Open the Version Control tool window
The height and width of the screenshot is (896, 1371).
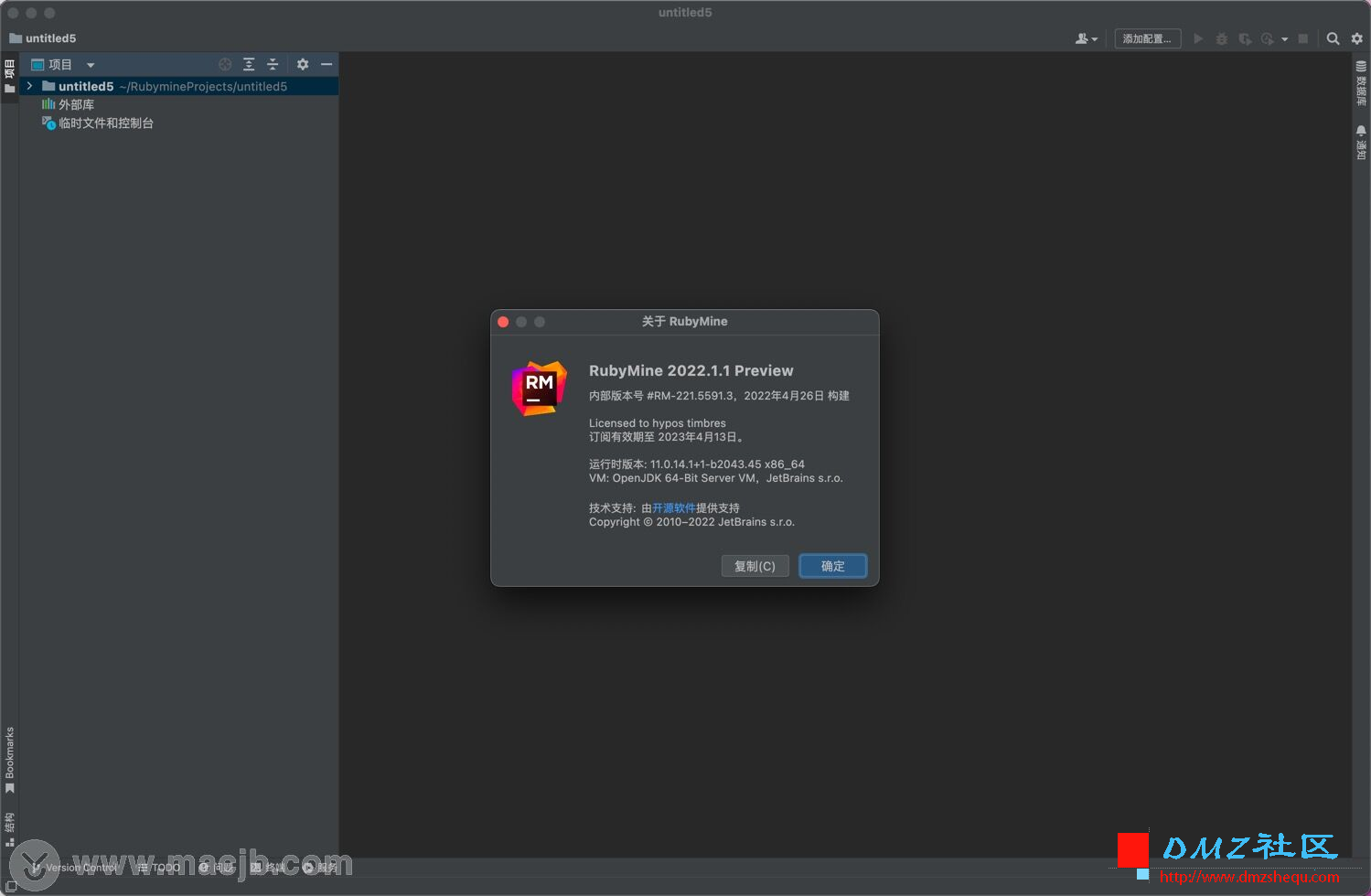point(75,867)
